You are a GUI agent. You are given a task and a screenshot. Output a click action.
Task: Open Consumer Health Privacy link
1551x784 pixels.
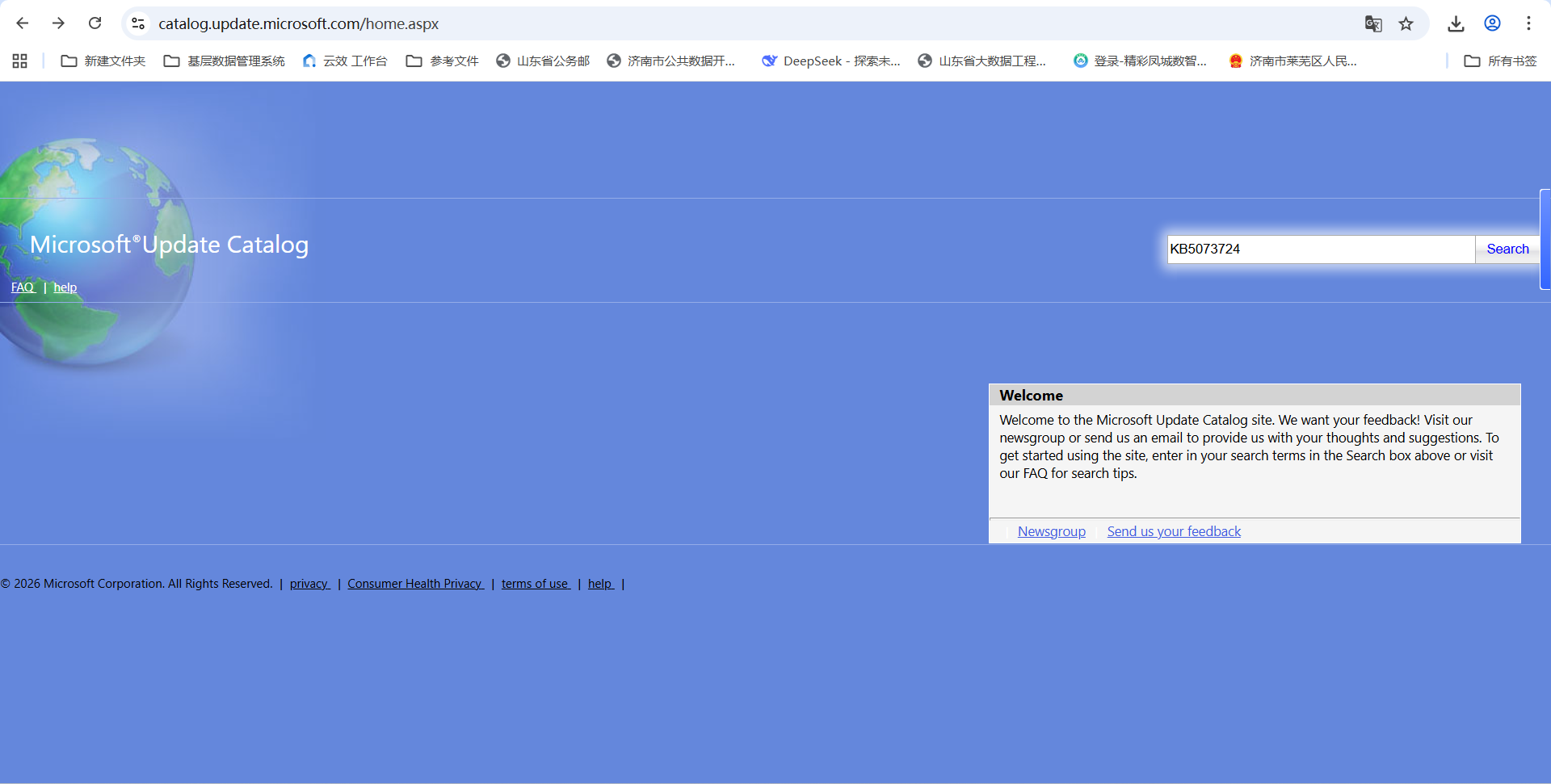click(x=415, y=584)
